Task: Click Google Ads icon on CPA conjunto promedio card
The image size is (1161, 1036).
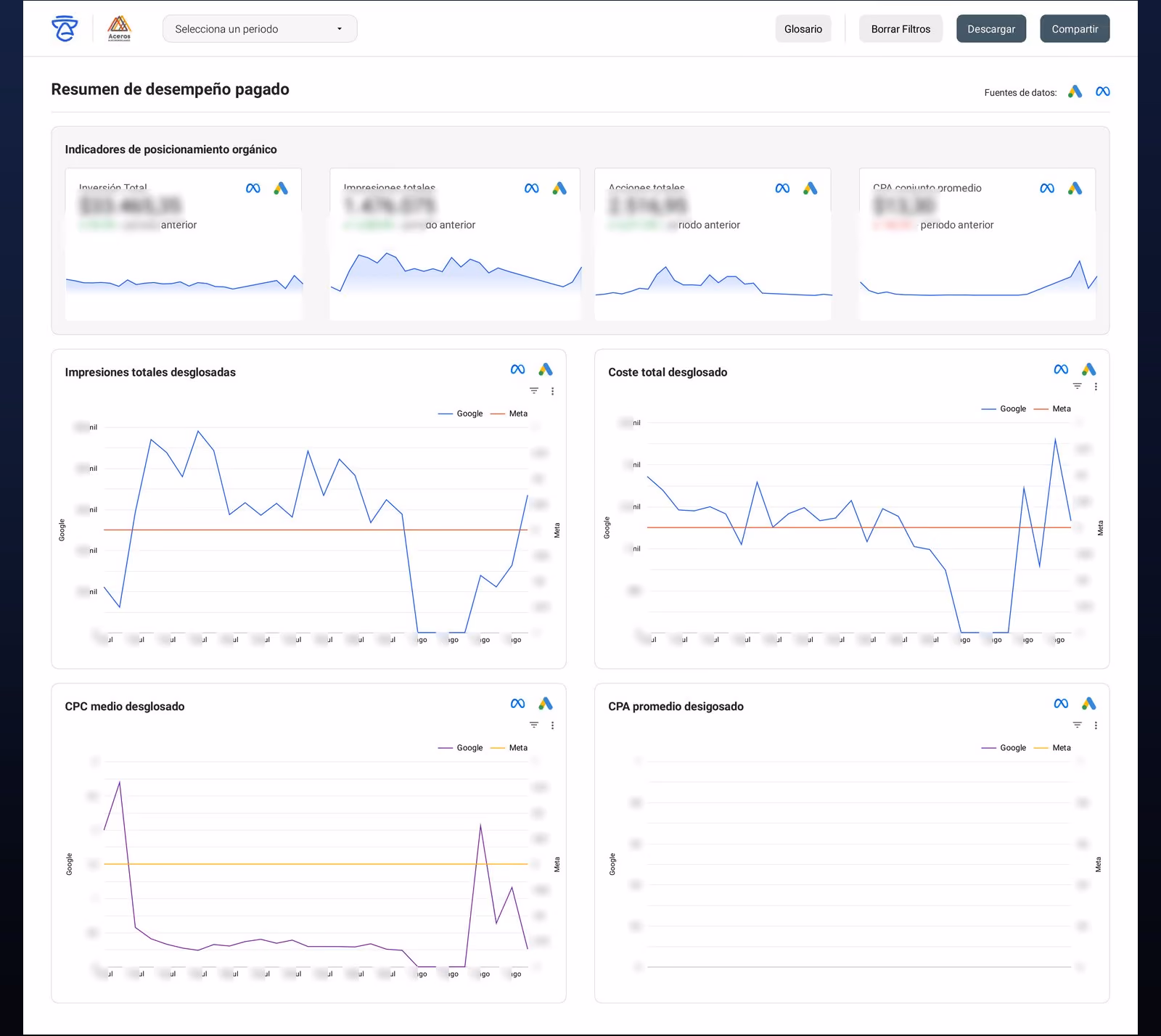Action: [1075, 189]
